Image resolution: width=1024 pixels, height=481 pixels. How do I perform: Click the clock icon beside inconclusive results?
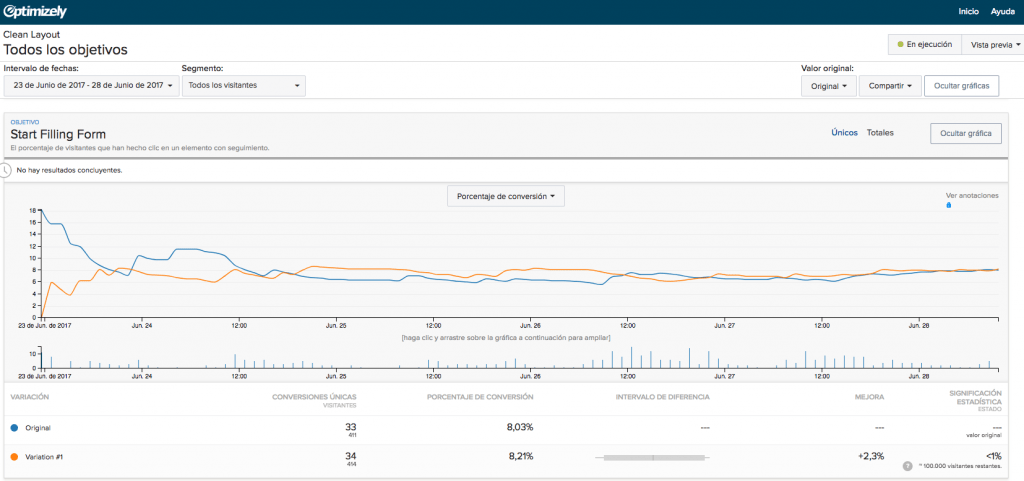click(5, 170)
